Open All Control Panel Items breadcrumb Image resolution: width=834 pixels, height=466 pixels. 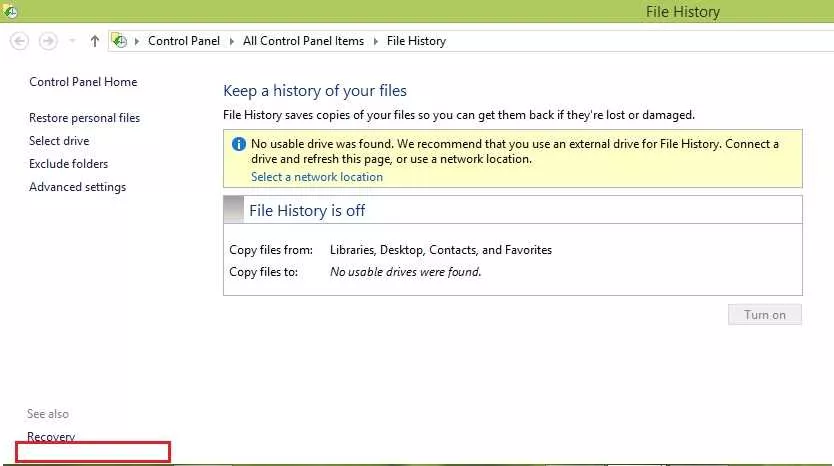[x=303, y=41]
